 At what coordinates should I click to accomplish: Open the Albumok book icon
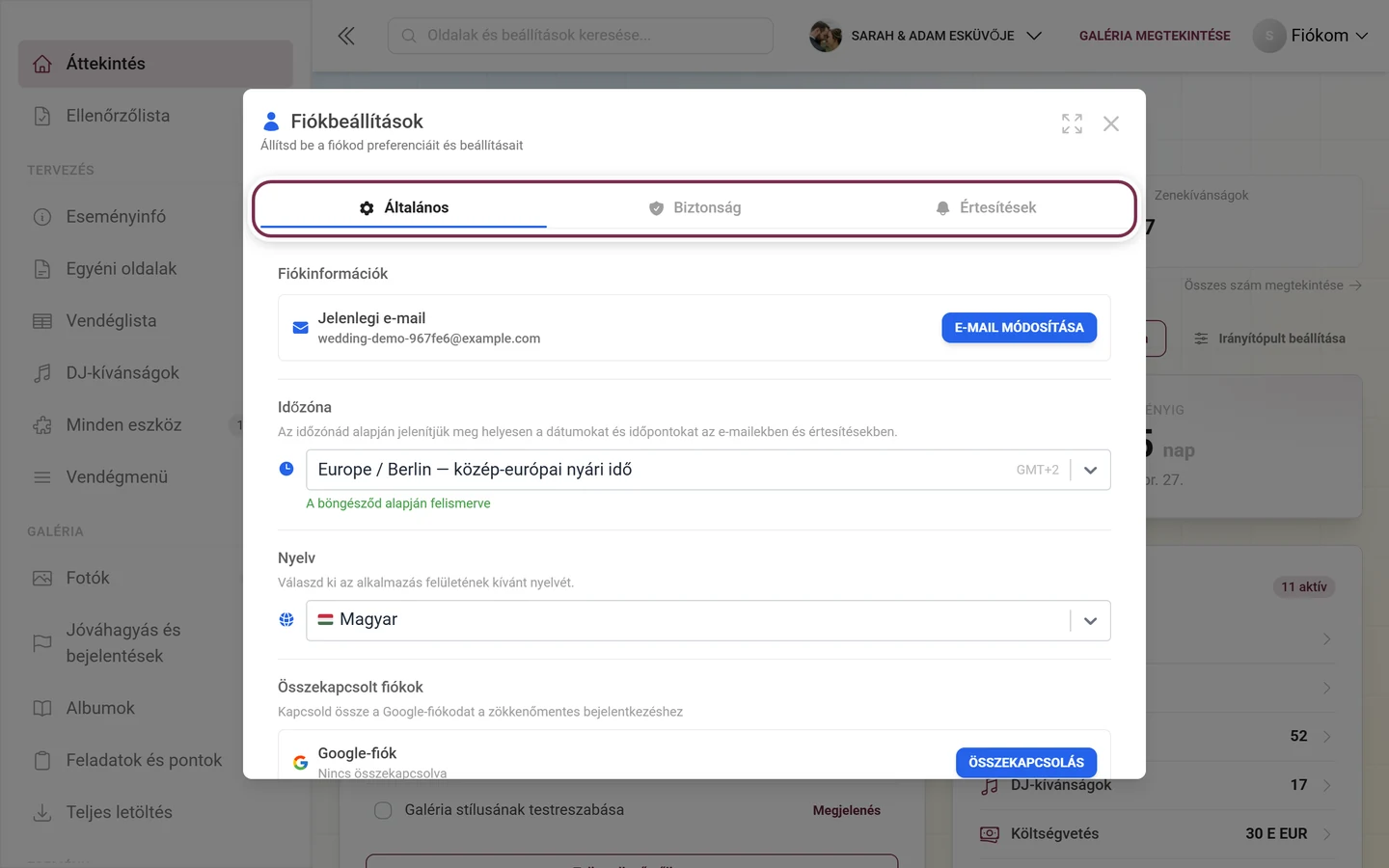(42, 709)
